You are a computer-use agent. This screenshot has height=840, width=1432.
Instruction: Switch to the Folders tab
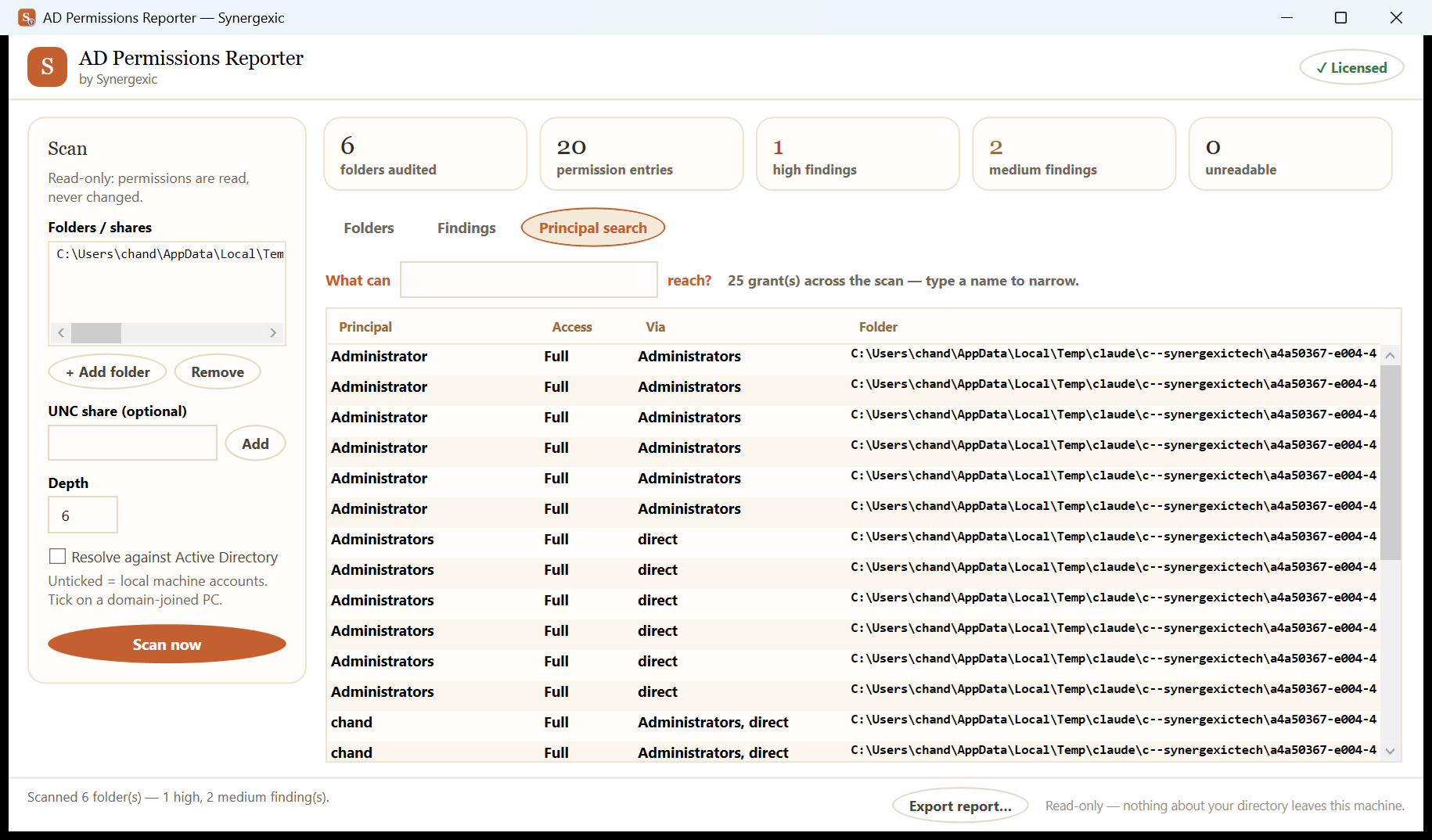click(x=369, y=228)
